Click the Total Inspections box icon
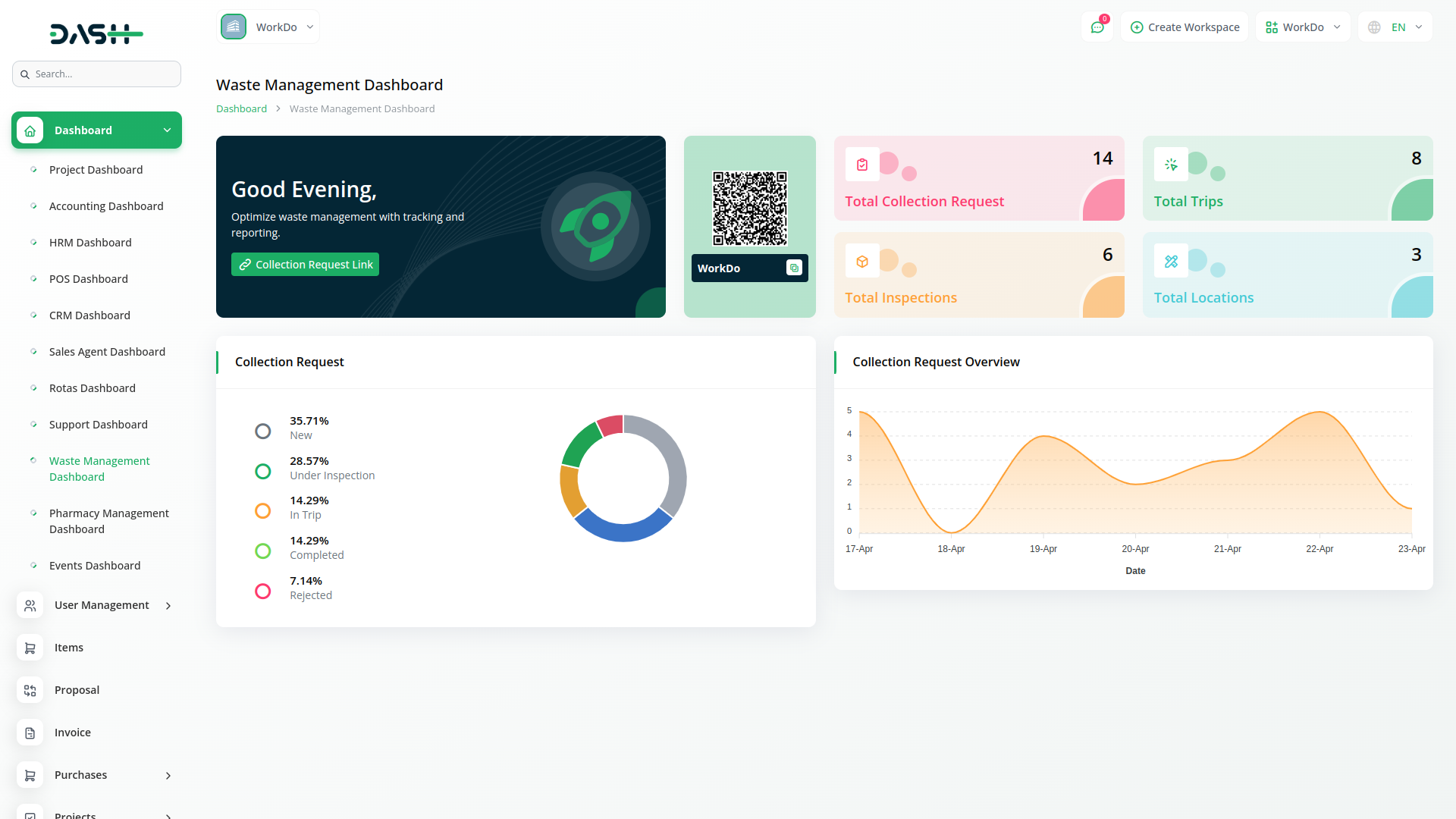 862,261
